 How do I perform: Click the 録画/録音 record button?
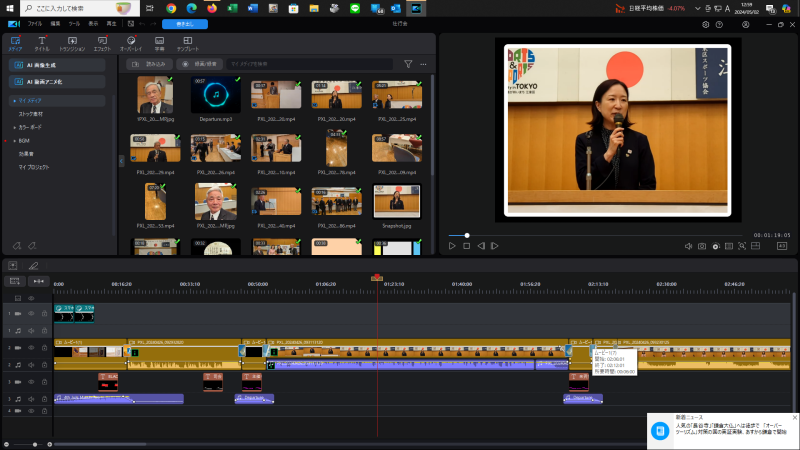point(199,64)
